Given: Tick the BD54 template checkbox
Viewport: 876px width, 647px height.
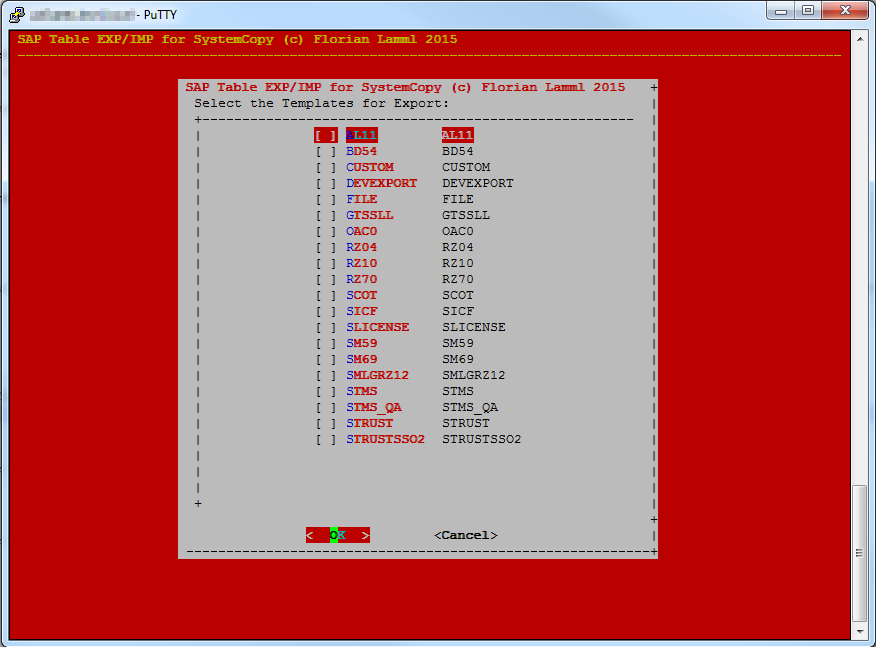Looking at the screenshot, I should point(326,151).
